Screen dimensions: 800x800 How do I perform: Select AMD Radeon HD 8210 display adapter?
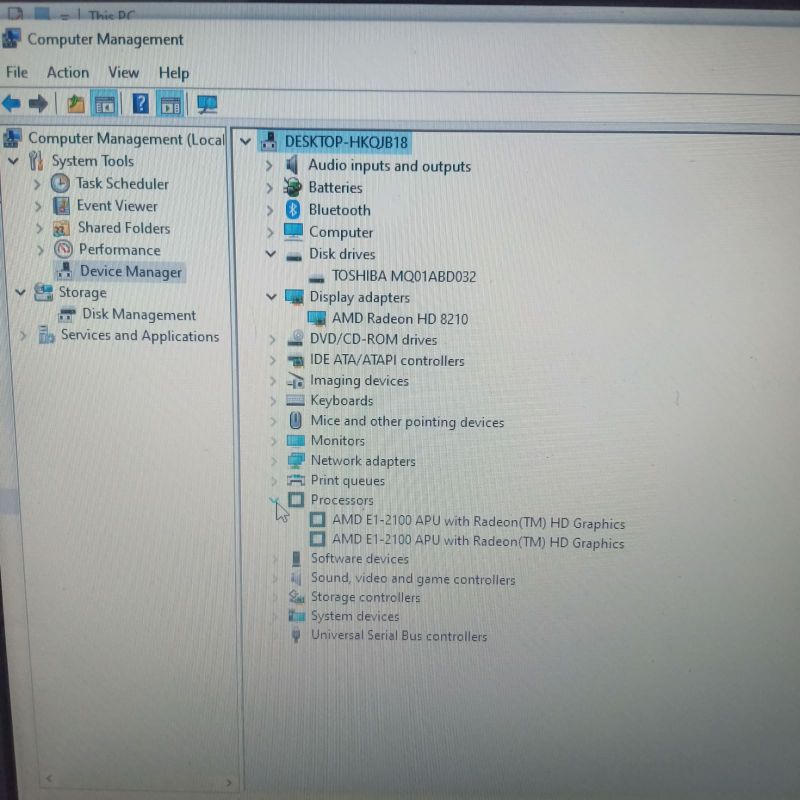[x=400, y=319]
